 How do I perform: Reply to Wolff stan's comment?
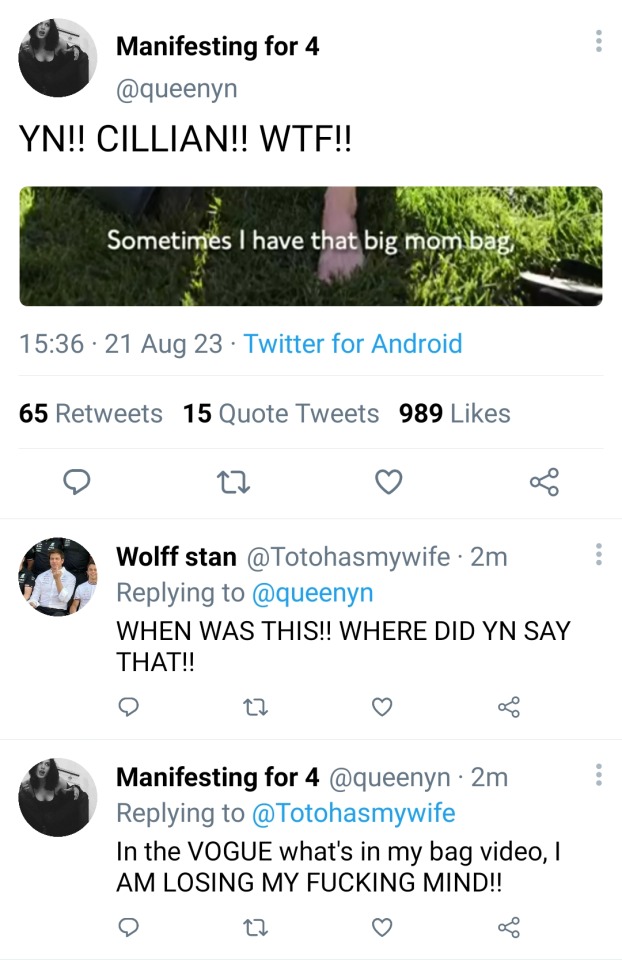click(129, 707)
